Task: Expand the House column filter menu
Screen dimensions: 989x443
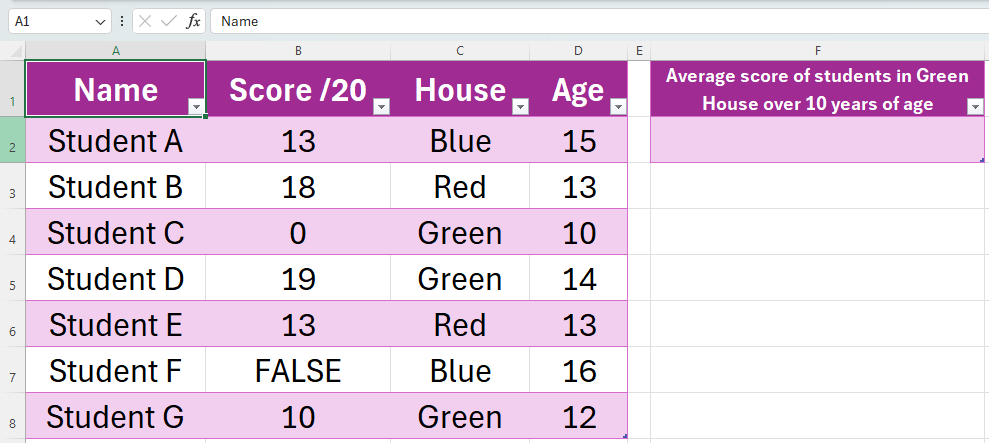Action: click(x=519, y=107)
